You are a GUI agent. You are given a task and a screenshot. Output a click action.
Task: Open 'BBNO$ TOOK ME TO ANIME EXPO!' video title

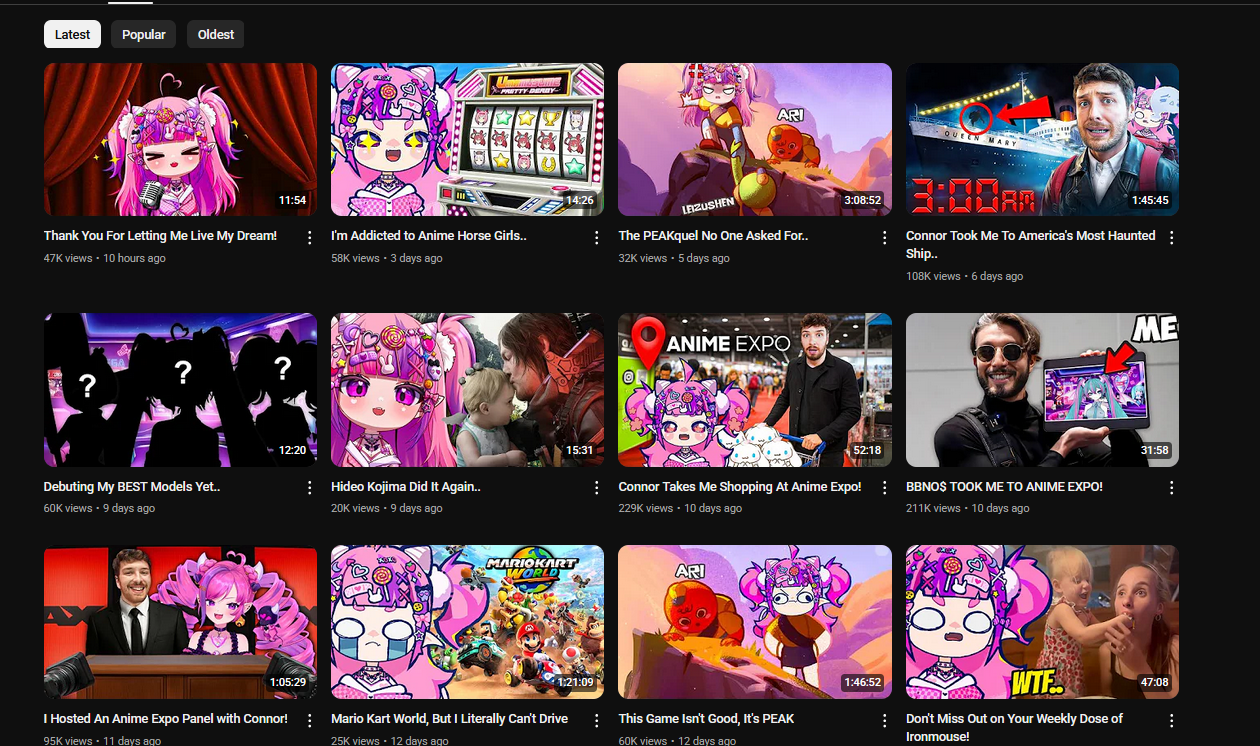(x=1004, y=487)
